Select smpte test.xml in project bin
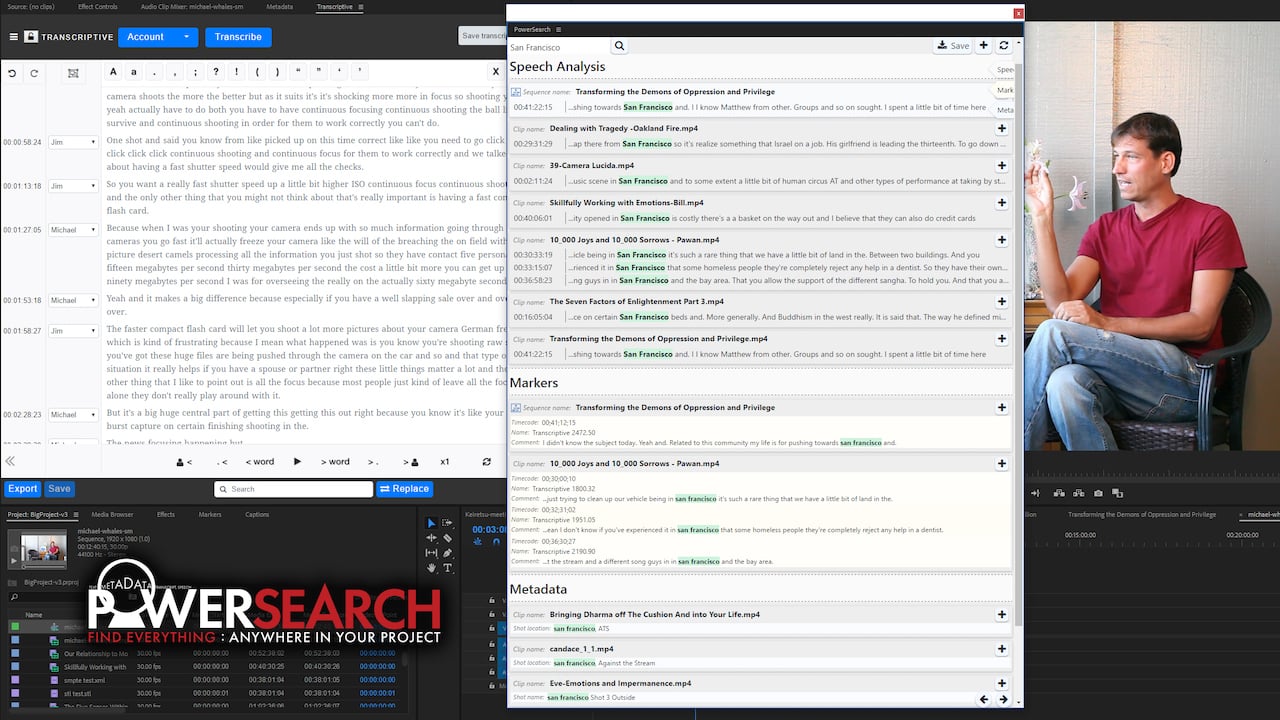Screen dimensions: 1280x720 (84, 680)
